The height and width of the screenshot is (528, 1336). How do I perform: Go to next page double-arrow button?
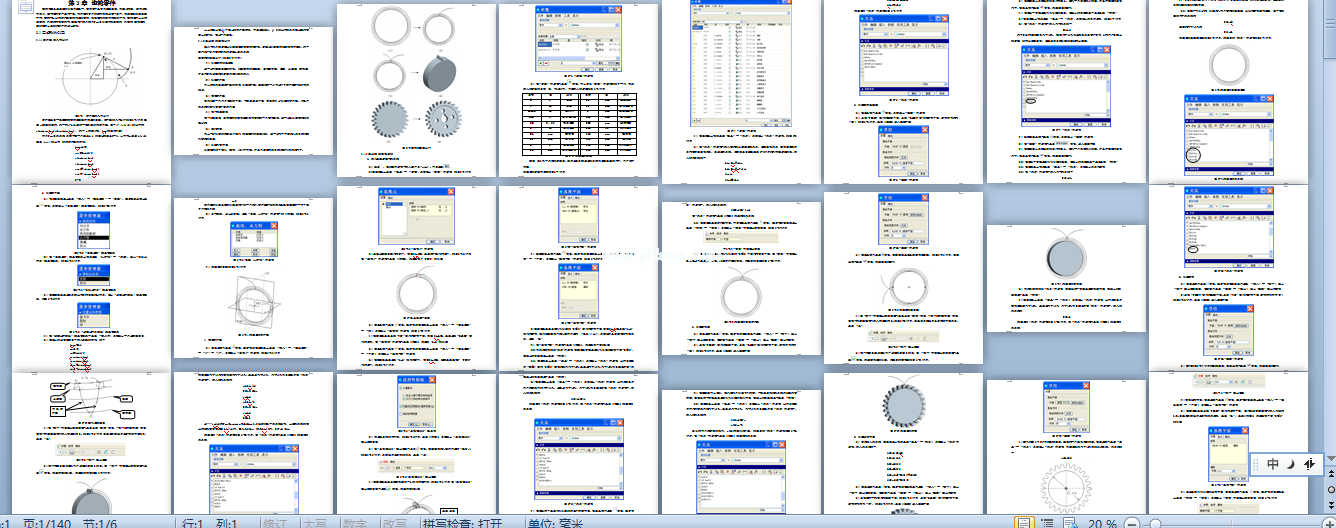tap(1329, 505)
